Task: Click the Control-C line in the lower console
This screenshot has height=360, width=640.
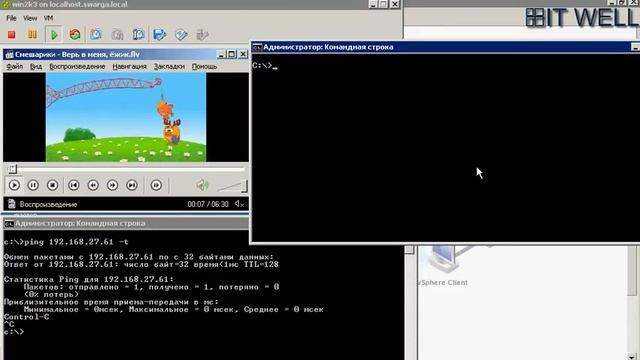Action: (27, 317)
